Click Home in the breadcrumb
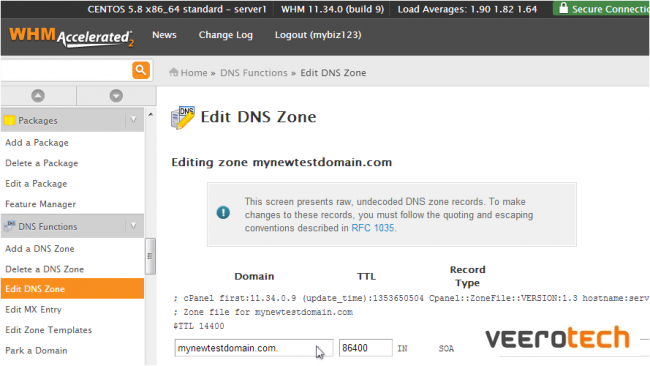Screen dimensions: 650x366 click(x=194, y=73)
